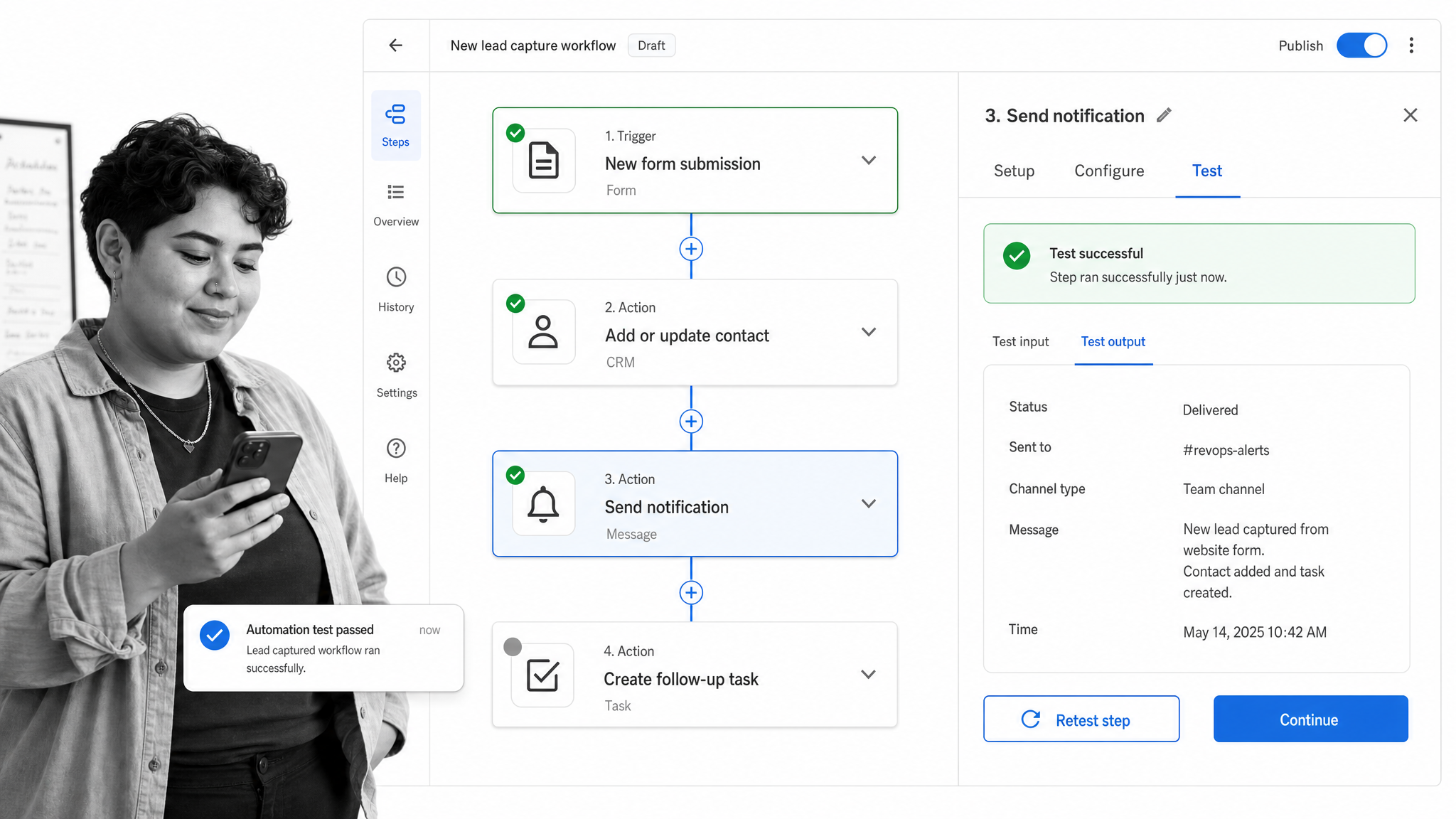This screenshot has width=1456, height=819.
Task: Show the Test output tab
Action: click(x=1113, y=342)
